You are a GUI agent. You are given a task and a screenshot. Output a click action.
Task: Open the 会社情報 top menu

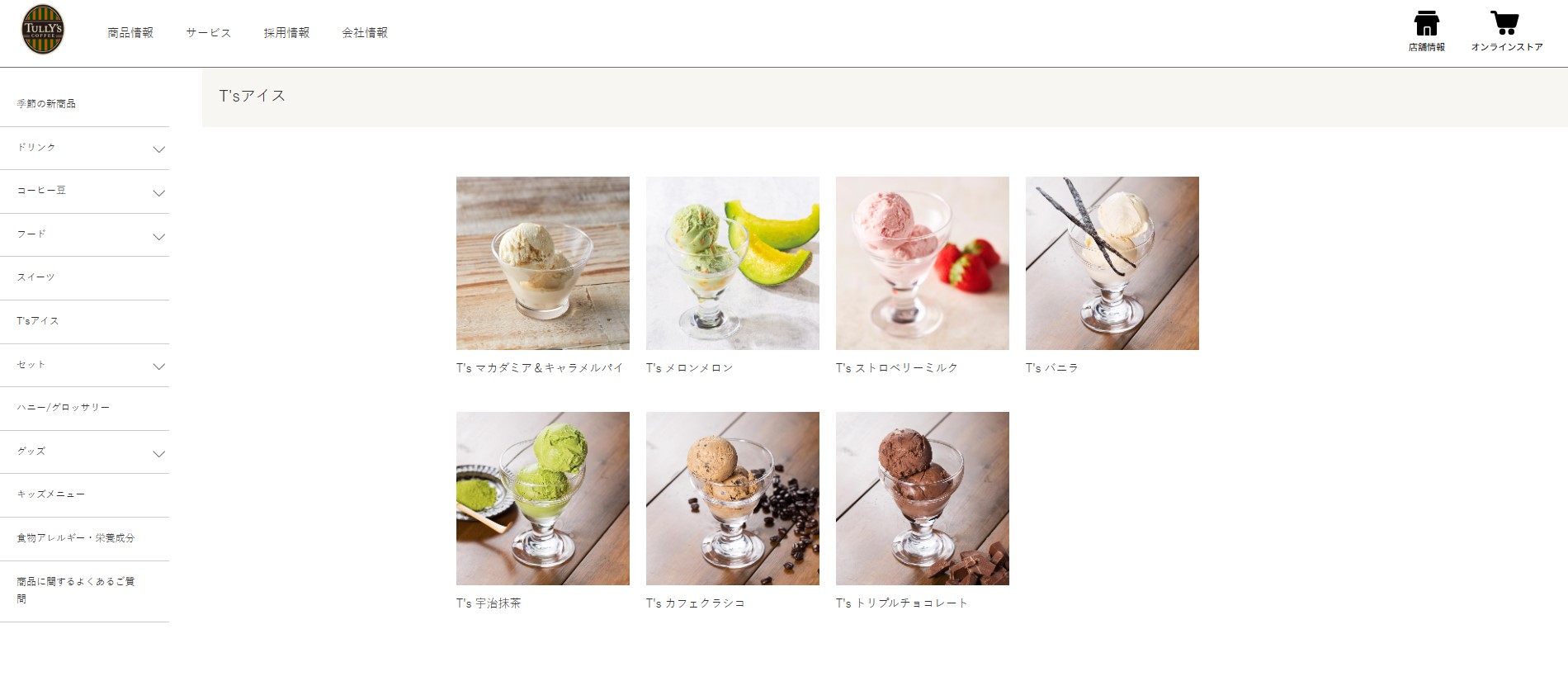coord(365,33)
